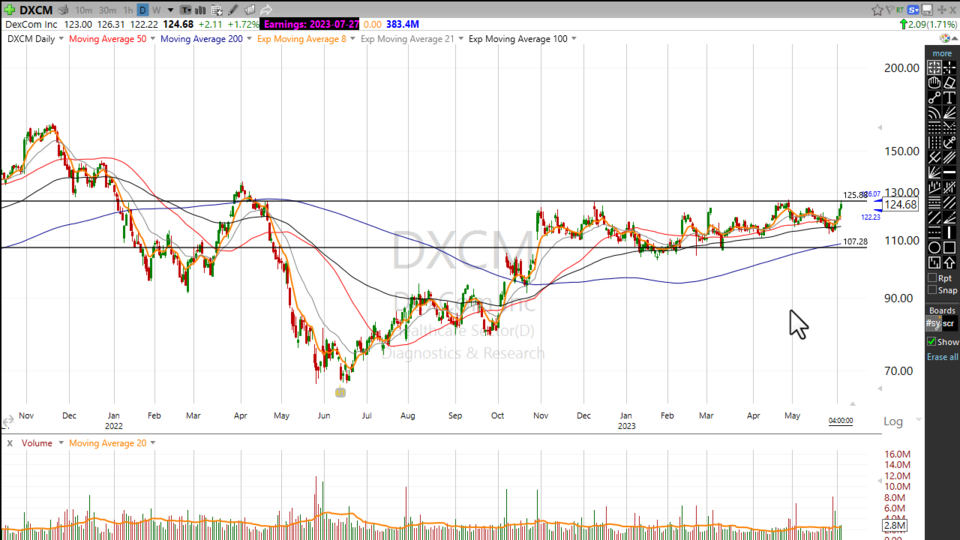Select the #sy board button
This screenshot has width=960, height=540.
pyautogui.click(x=933, y=323)
